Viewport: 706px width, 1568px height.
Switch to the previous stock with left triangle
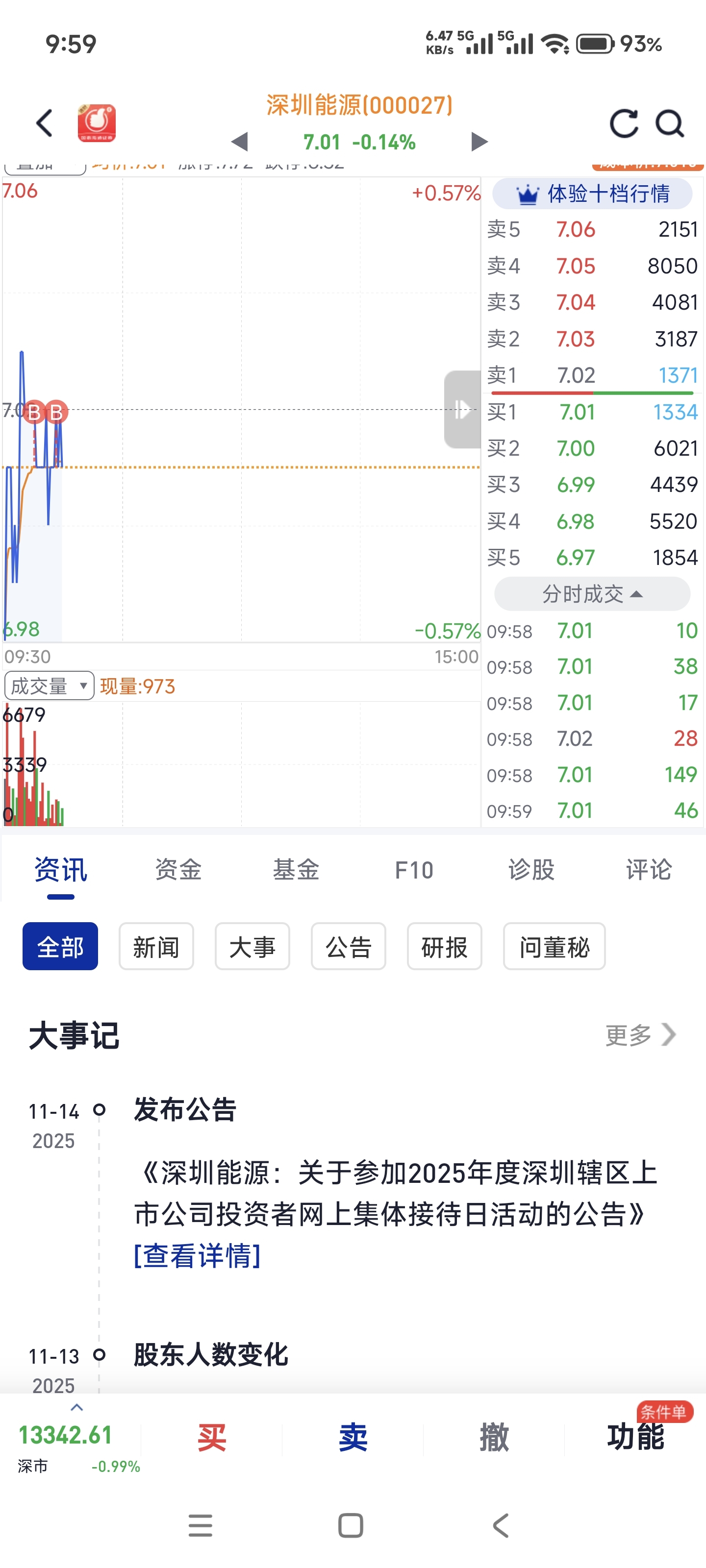(240, 142)
